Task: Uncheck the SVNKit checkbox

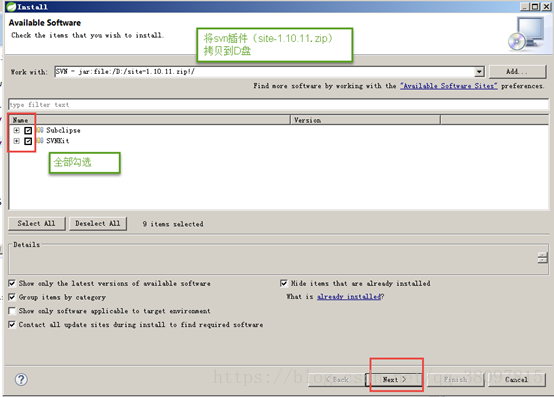Action: pyautogui.click(x=28, y=141)
